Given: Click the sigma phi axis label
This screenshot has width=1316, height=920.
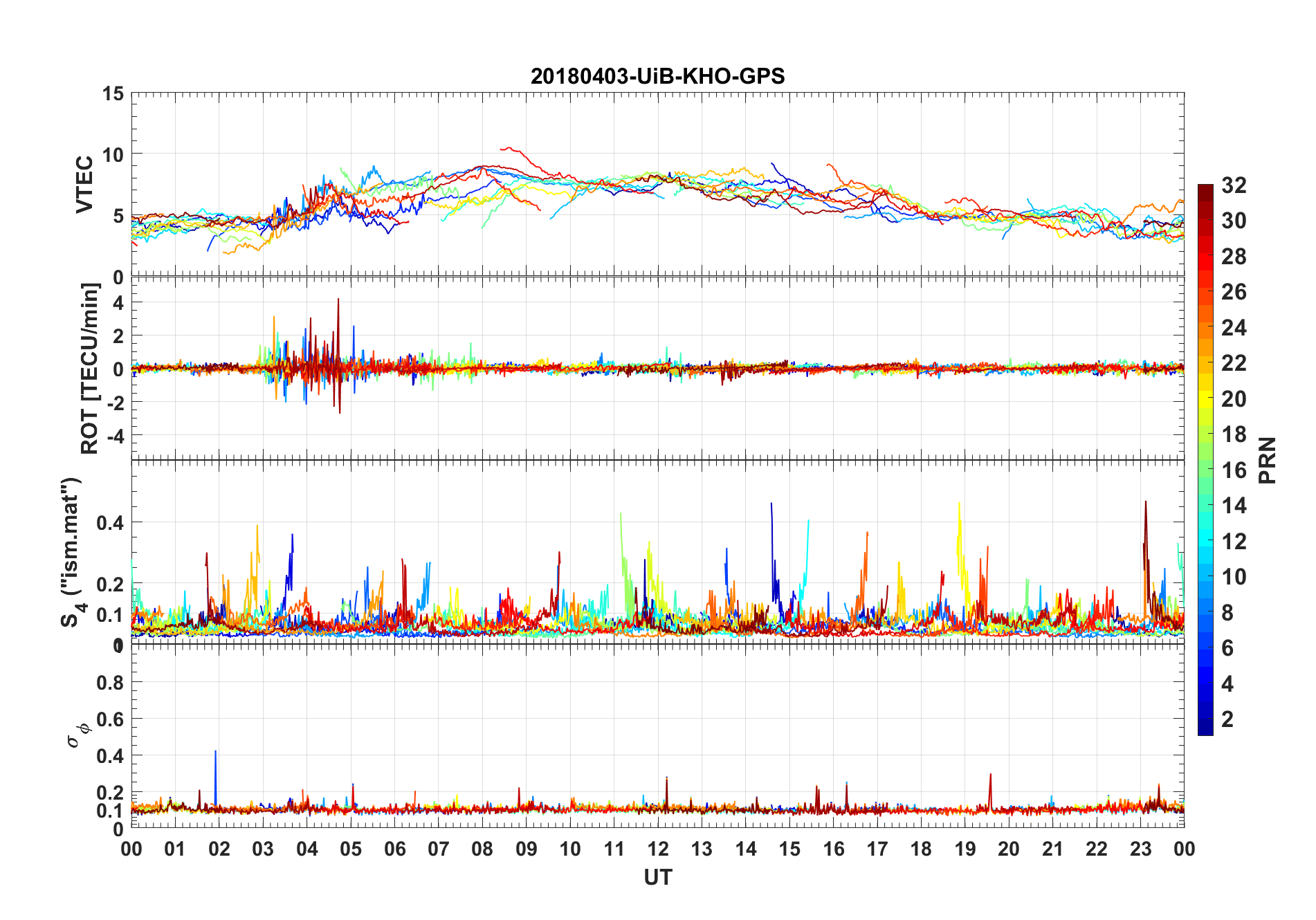Looking at the screenshot, I should coord(78,735).
